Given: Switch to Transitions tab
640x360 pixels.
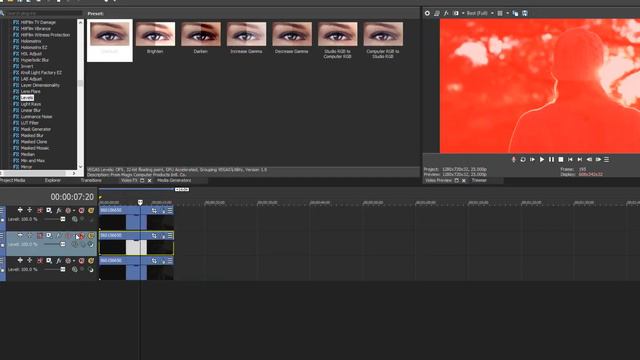Looking at the screenshot, I should (91, 180).
